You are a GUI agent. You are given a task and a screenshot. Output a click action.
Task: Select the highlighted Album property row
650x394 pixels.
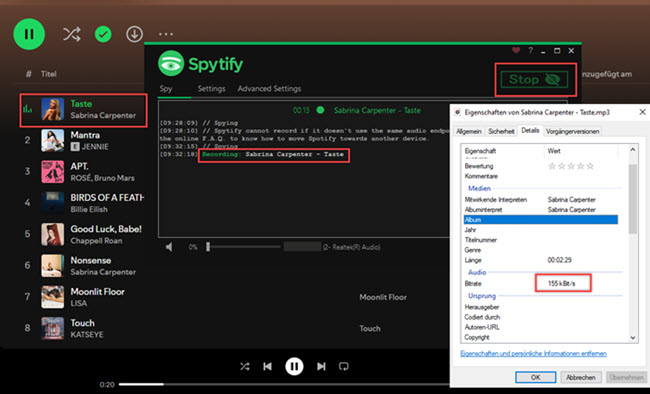click(x=541, y=220)
